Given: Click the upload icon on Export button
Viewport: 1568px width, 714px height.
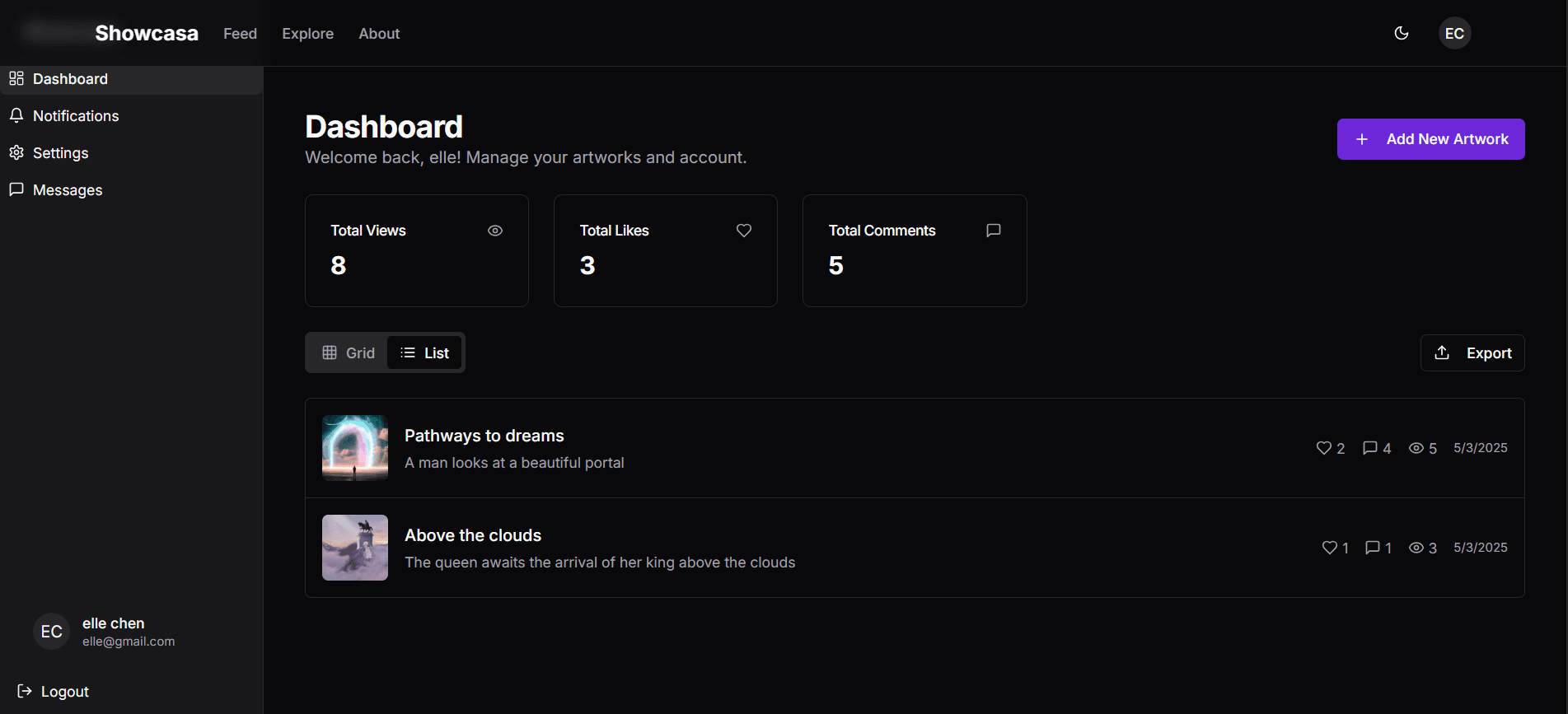Looking at the screenshot, I should pyautogui.click(x=1442, y=352).
